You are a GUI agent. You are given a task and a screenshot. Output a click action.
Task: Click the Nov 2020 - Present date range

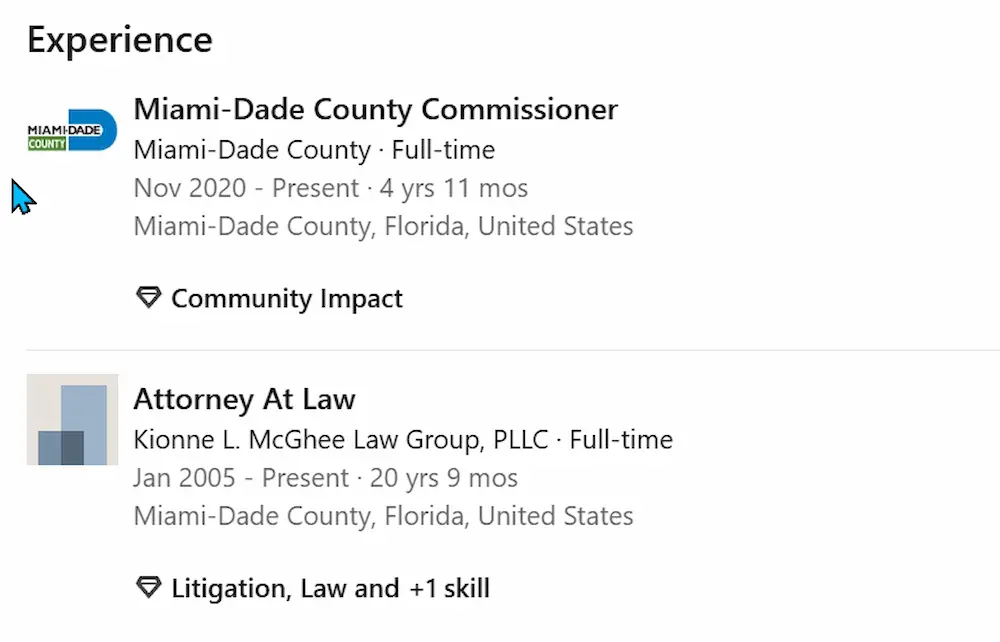coord(246,187)
